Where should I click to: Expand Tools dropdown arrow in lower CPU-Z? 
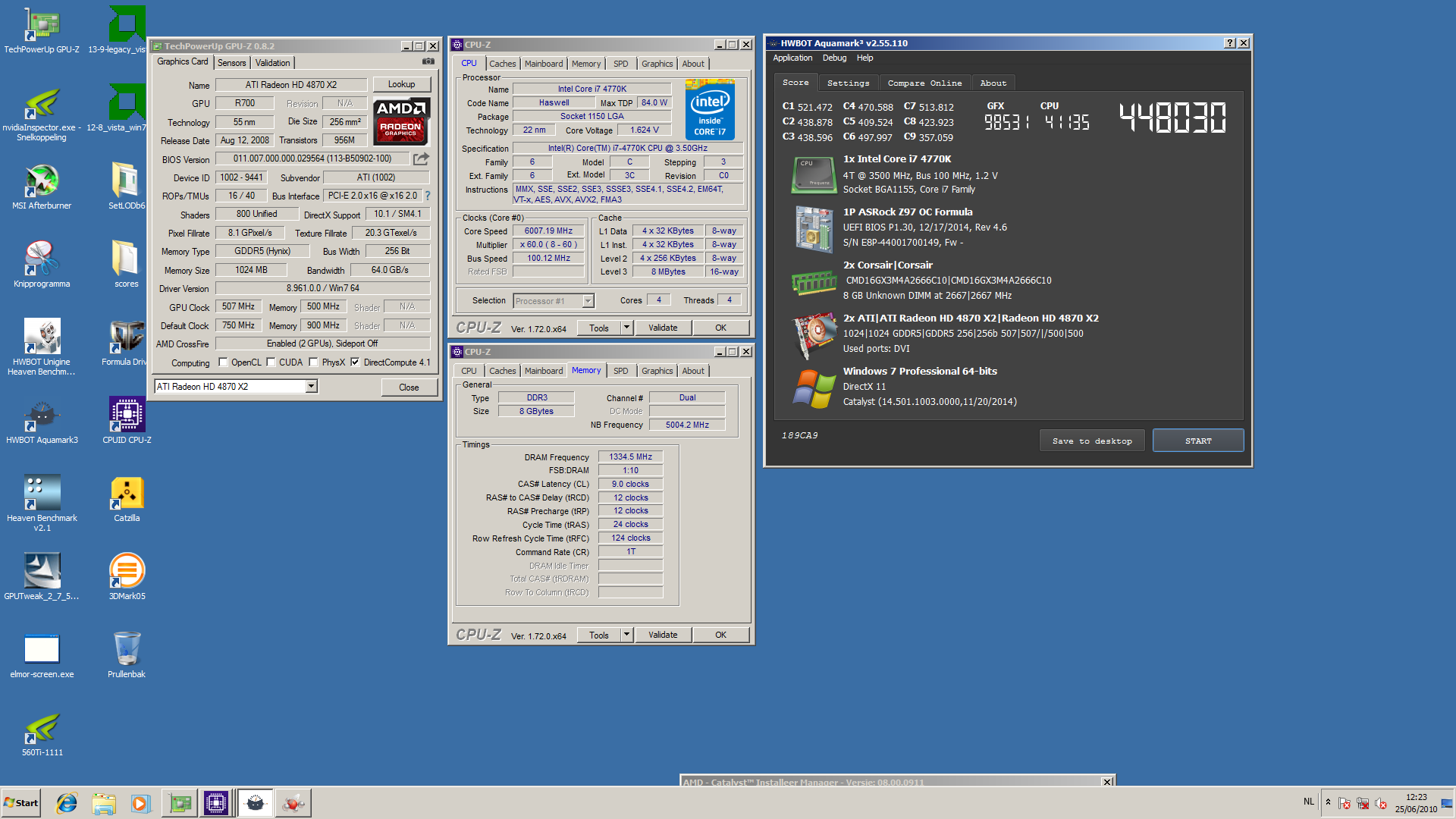click(626, 635)
